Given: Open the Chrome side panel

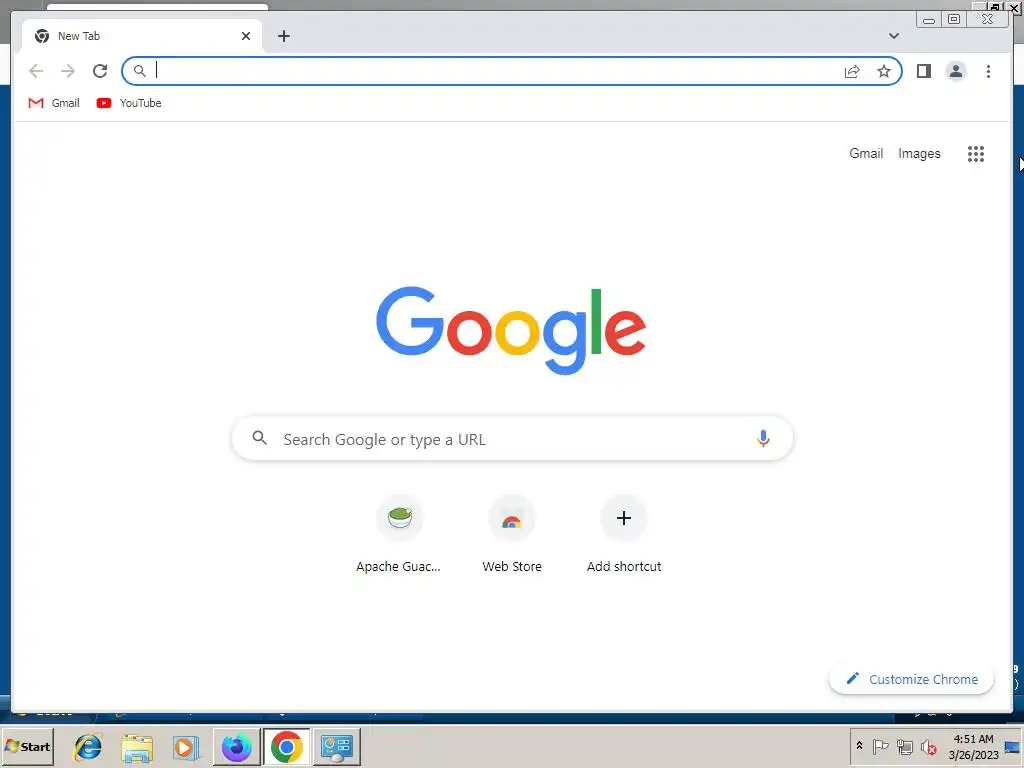Looking at the screenshot, I should [x=923, y=71].
